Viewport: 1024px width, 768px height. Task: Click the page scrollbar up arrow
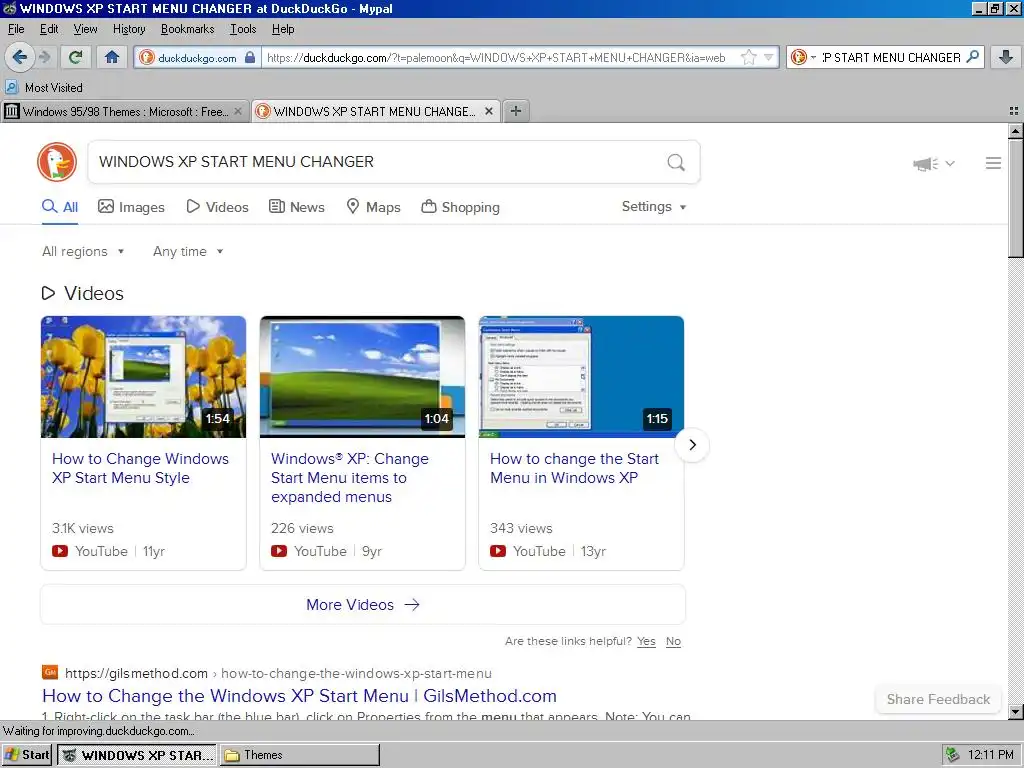[1016, 131]
